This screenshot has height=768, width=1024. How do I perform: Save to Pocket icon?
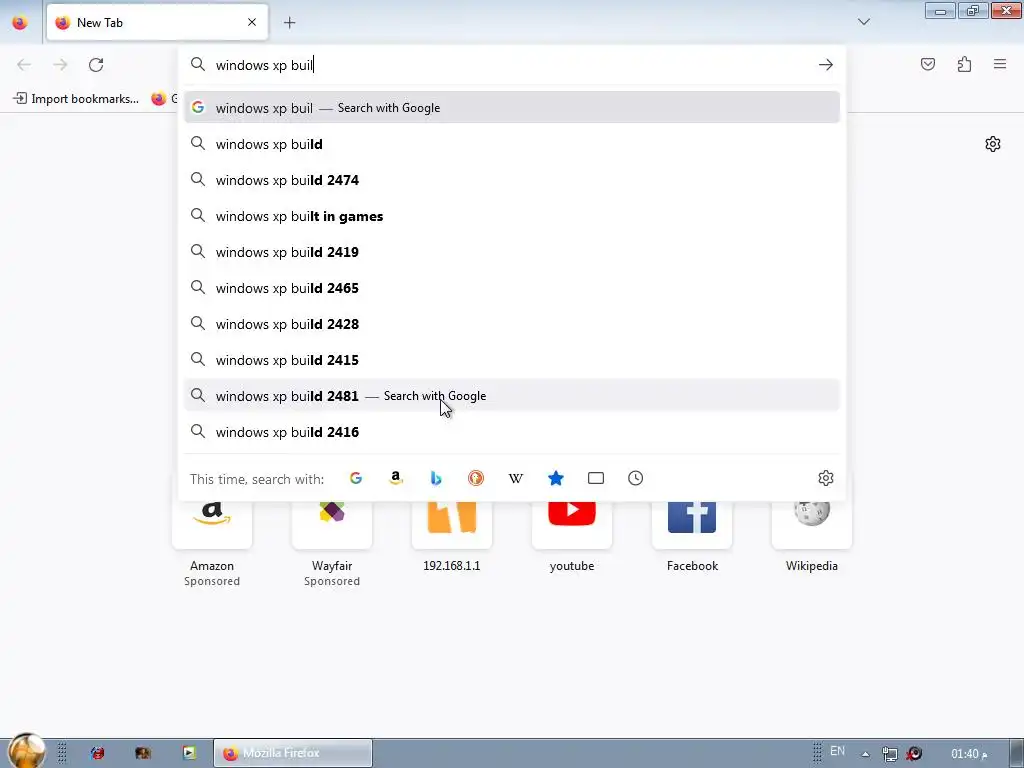(927, 64)
